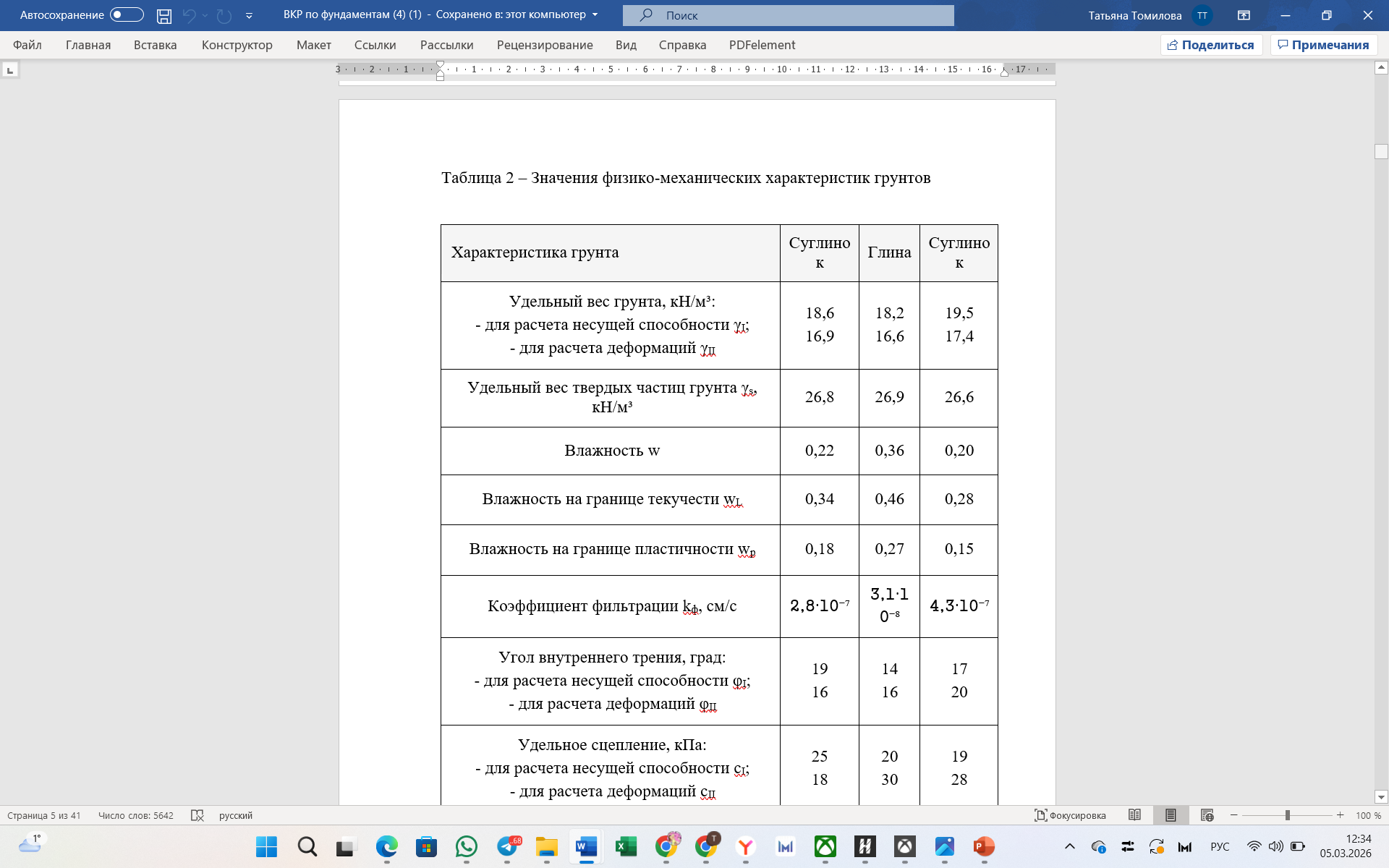Switch to the Рецензирование tab
Viewport: 1389px width, 868px height.
(545, 45)
